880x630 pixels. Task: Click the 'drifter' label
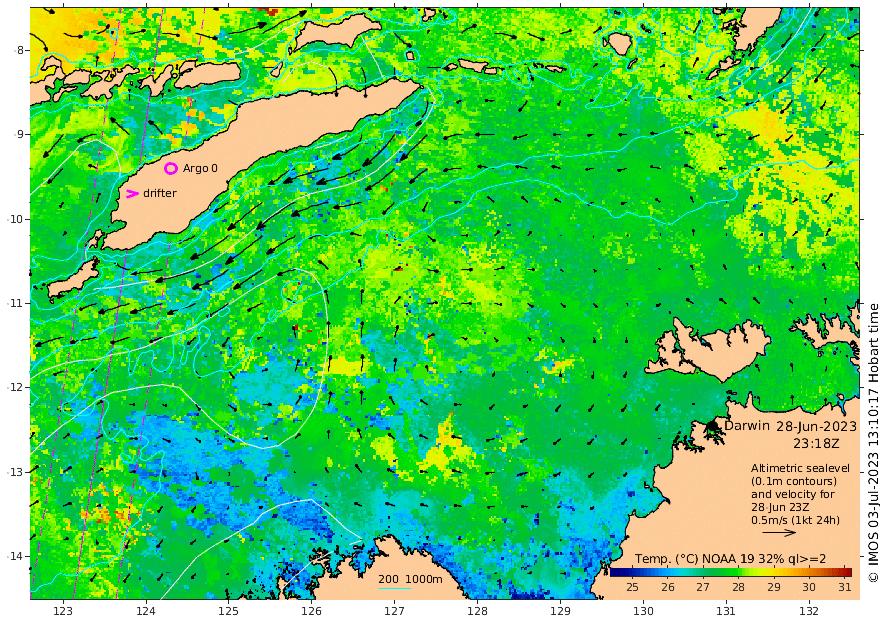(160, 193)
